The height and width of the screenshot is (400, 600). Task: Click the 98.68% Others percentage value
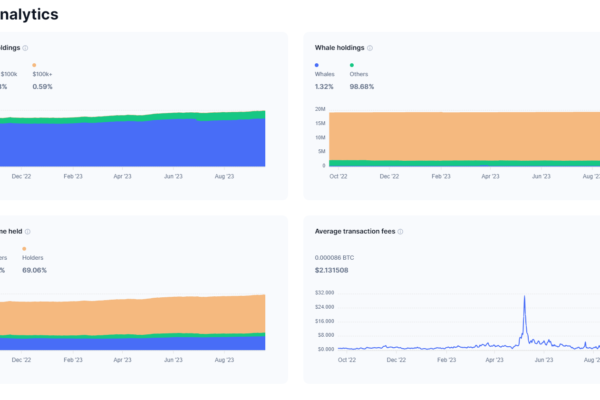(361, 87)
